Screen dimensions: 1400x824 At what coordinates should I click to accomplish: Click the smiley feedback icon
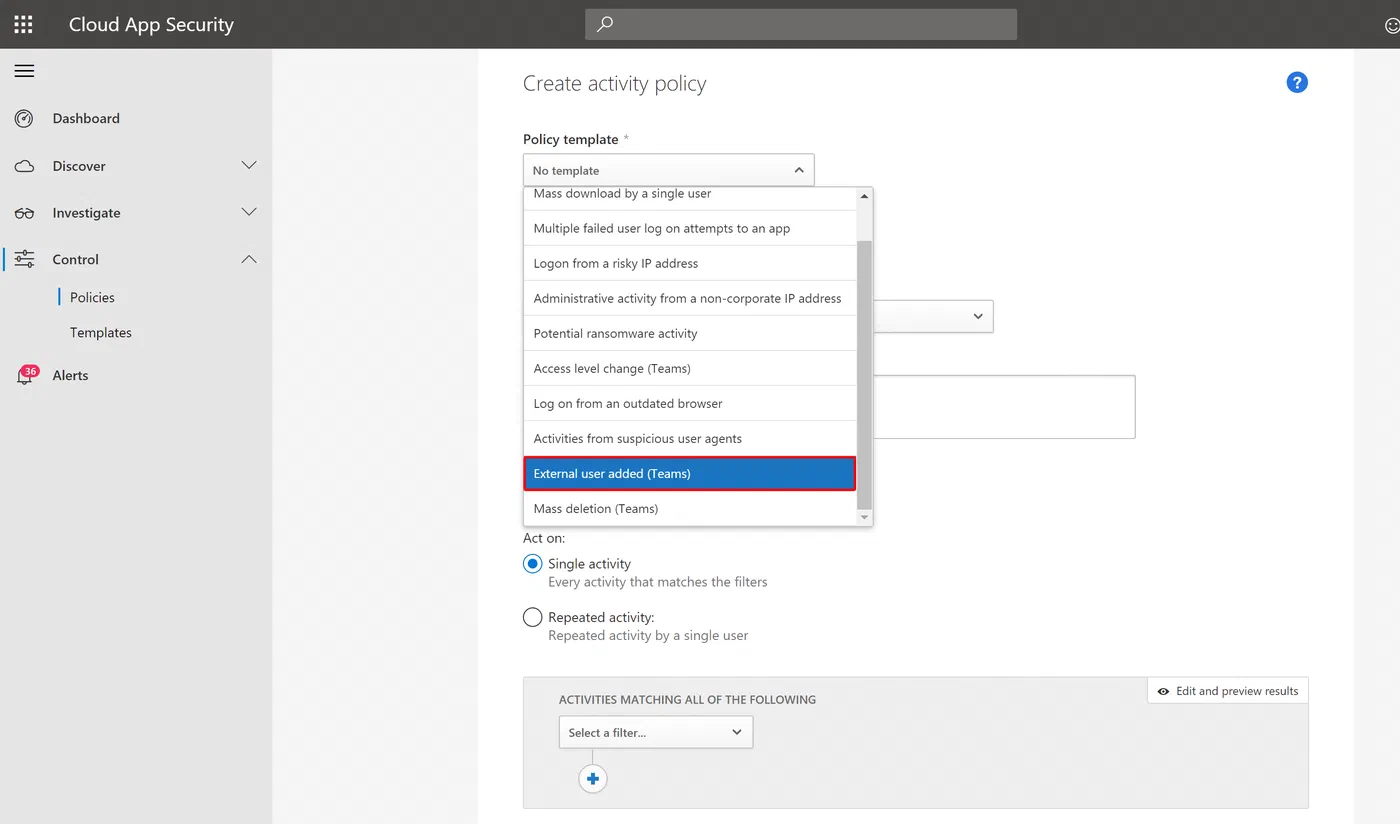coord(1391,25)
